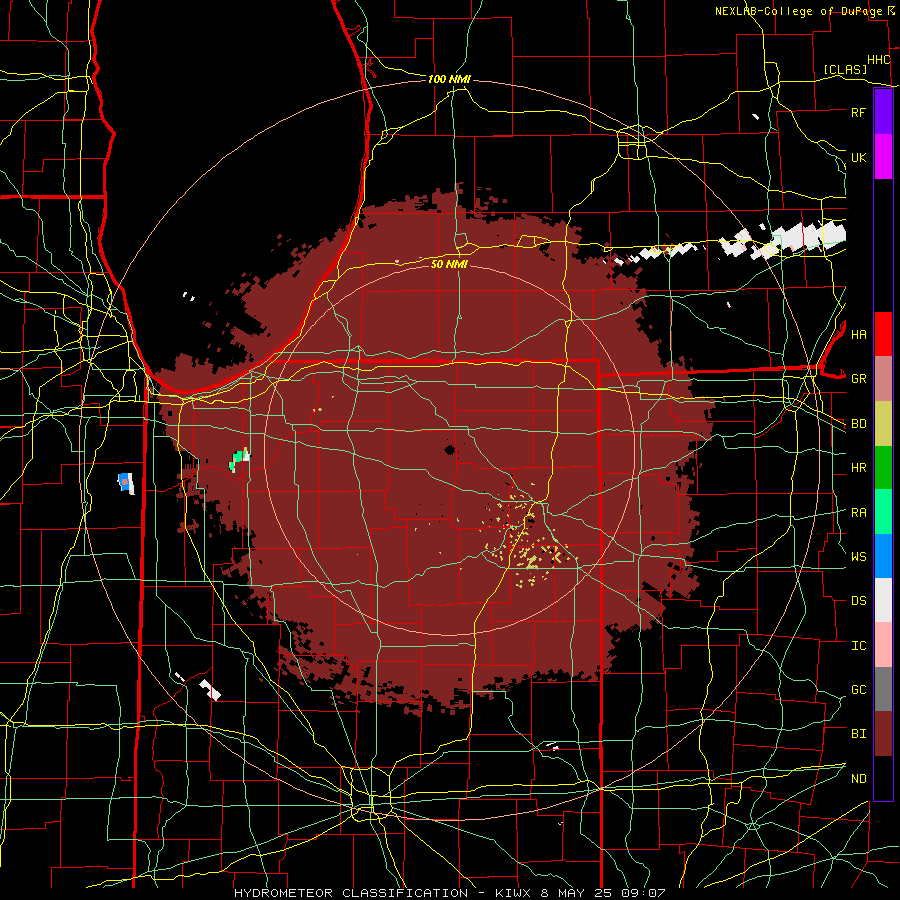Click the 09:07 timestamp in footer

click(x=645, y=893)
